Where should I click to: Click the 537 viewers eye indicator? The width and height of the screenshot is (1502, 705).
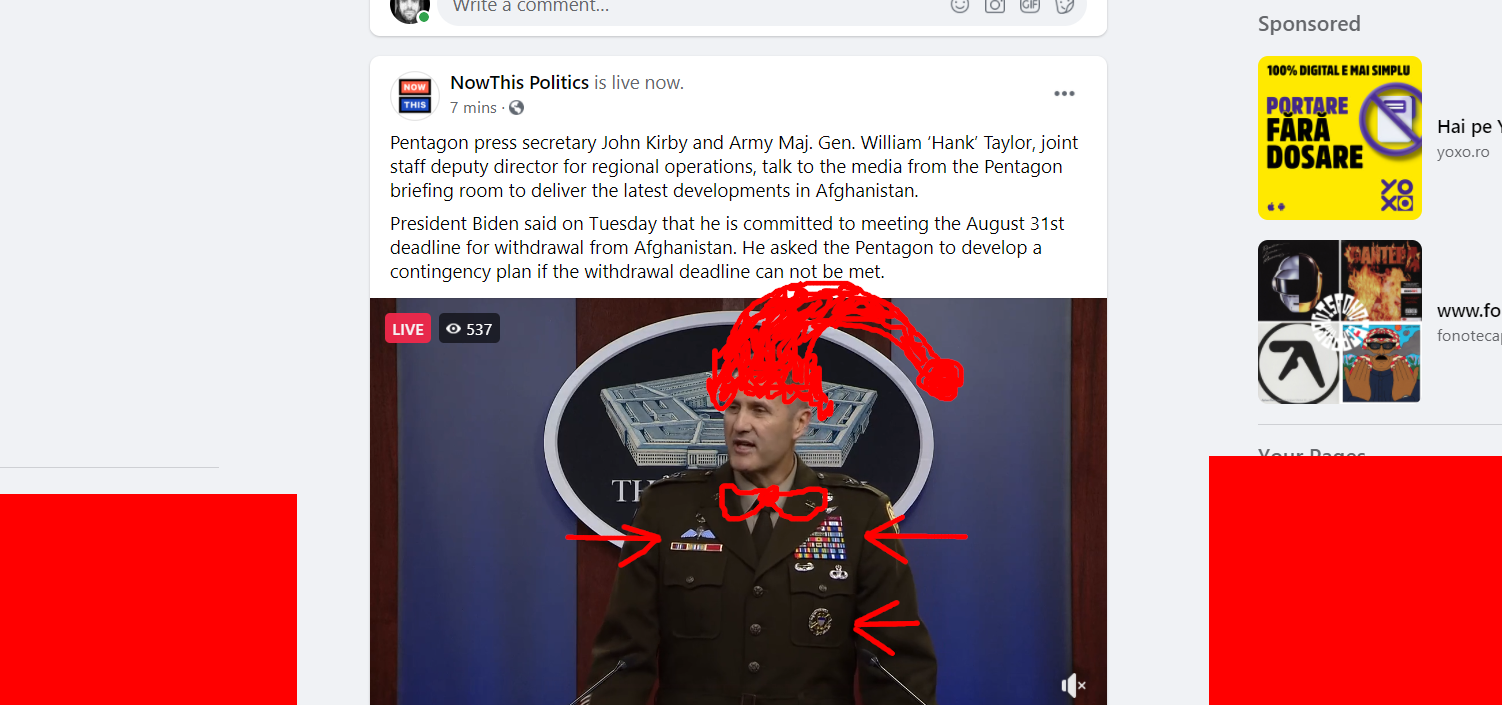click(469, 328)
